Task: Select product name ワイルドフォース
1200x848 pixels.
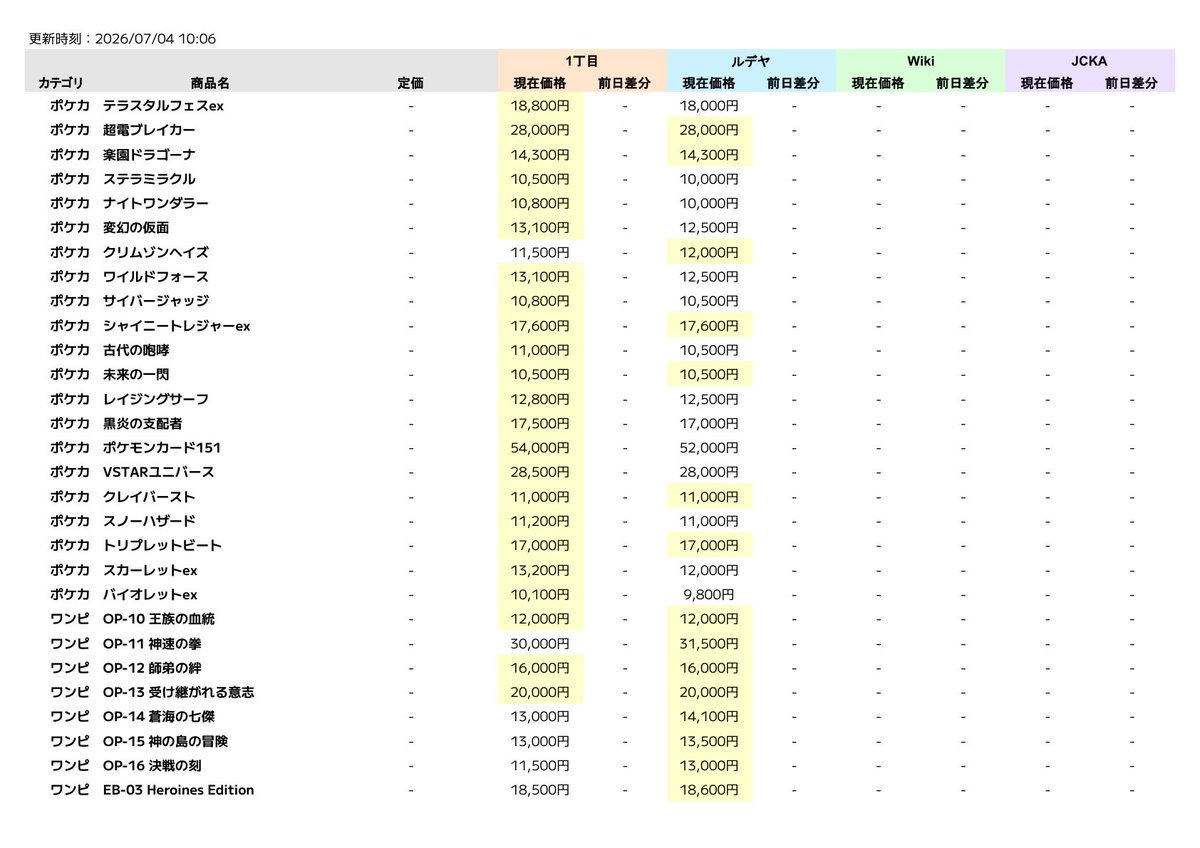Action: (x=156, y=277)
